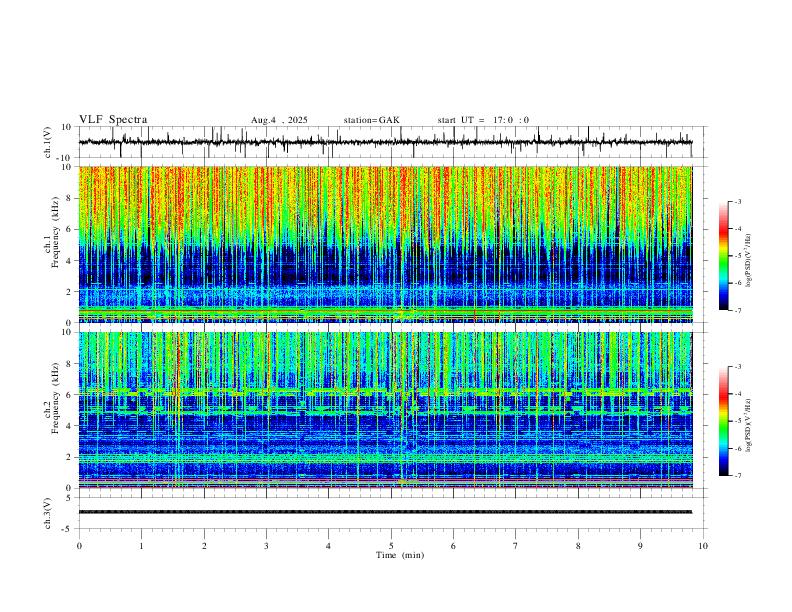The image size is (792, 612).
Task: Click the "4" kHz tick on ch.2 spectrogram axis
Action: point(70,426)
